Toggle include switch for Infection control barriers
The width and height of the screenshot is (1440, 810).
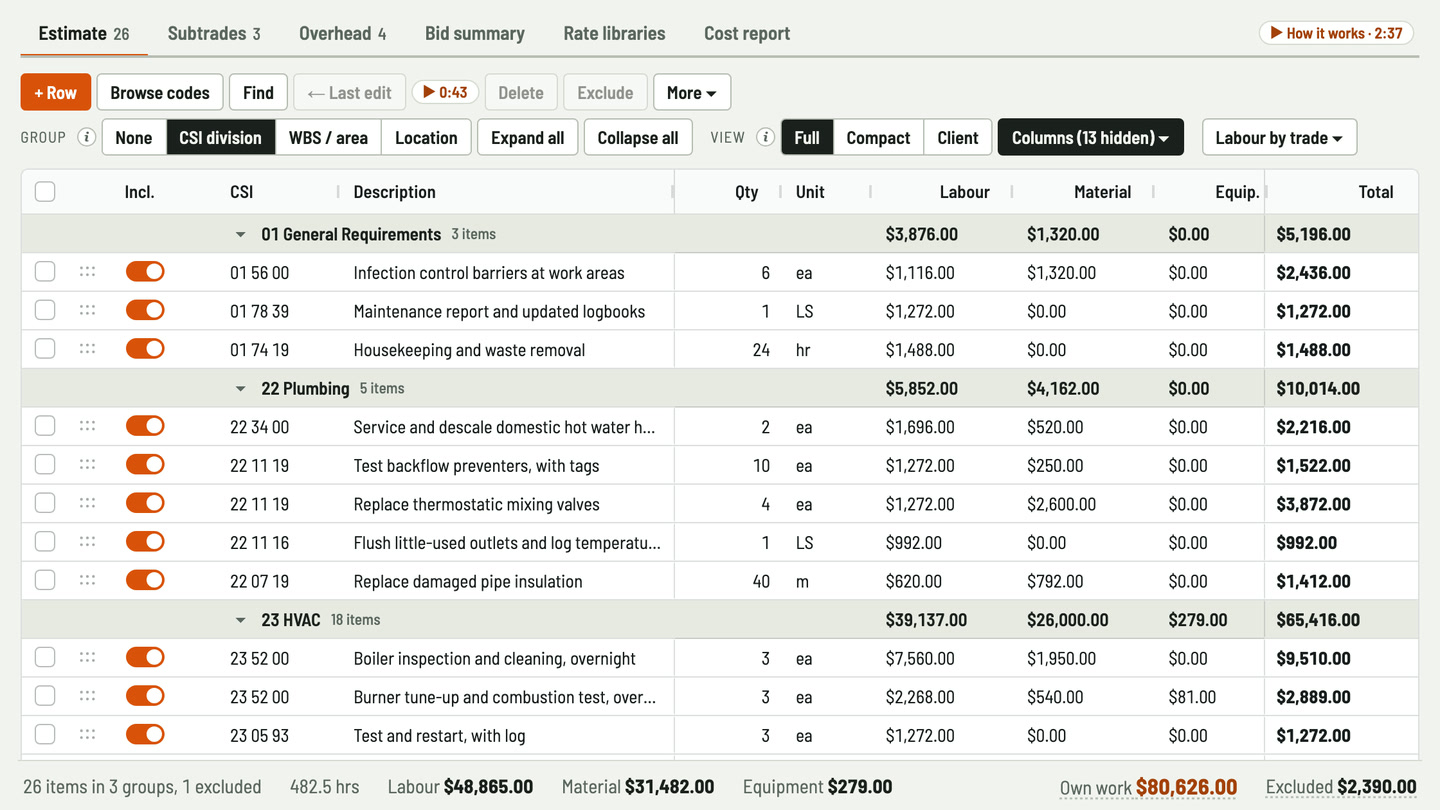[145, 272]
